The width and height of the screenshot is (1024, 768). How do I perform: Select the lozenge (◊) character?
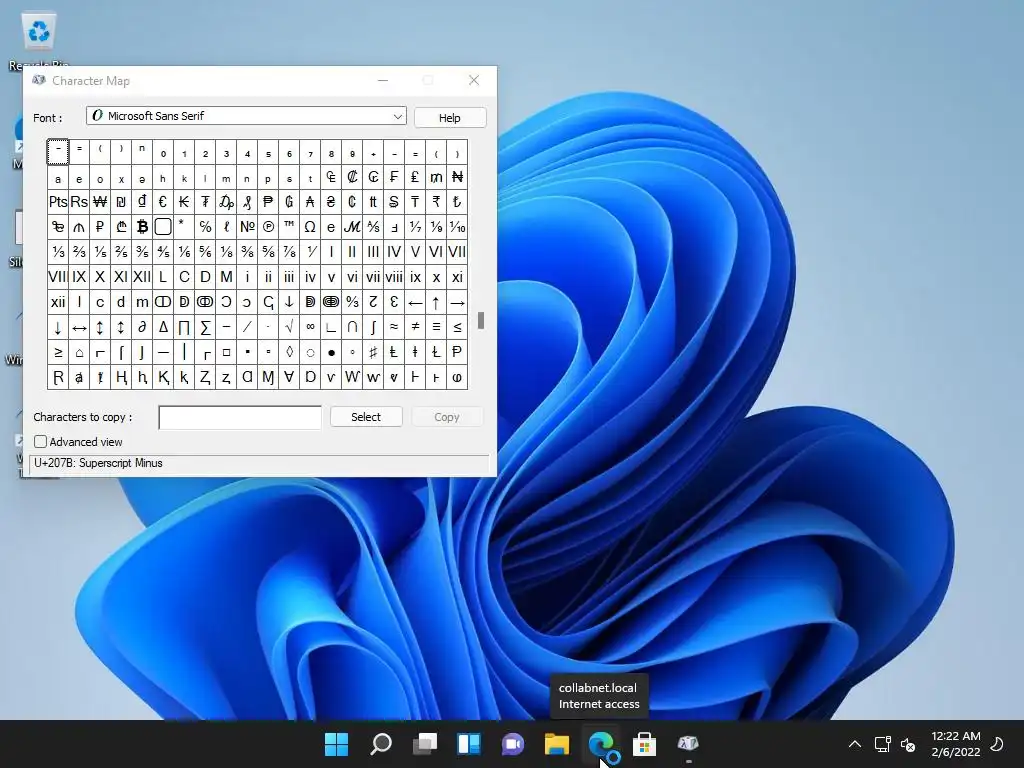coord(289,353)
